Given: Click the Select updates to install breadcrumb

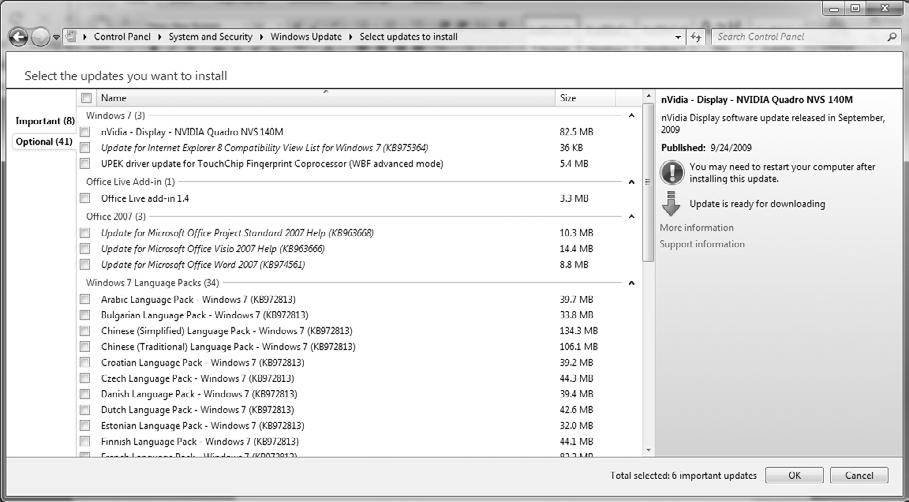Looking at the screenshot, I should point(408,37).
